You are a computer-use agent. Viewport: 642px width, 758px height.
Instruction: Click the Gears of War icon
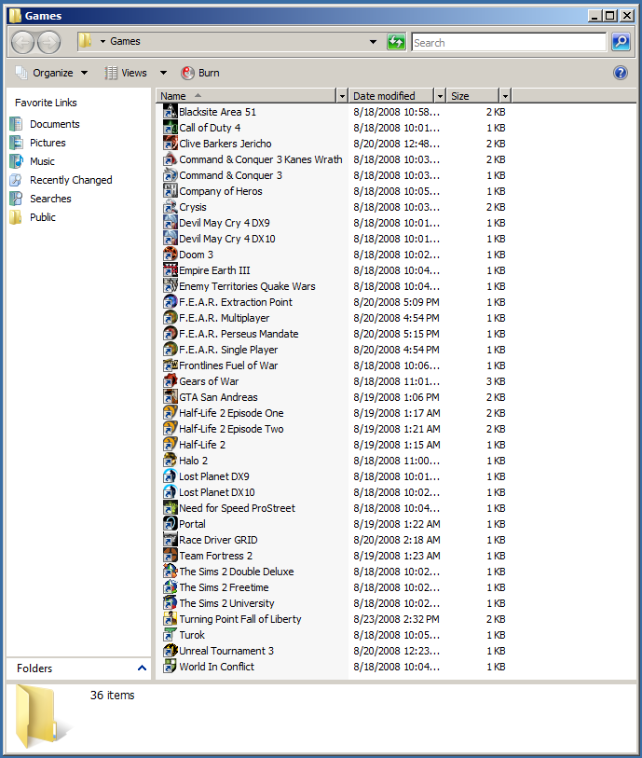(170, 381)
